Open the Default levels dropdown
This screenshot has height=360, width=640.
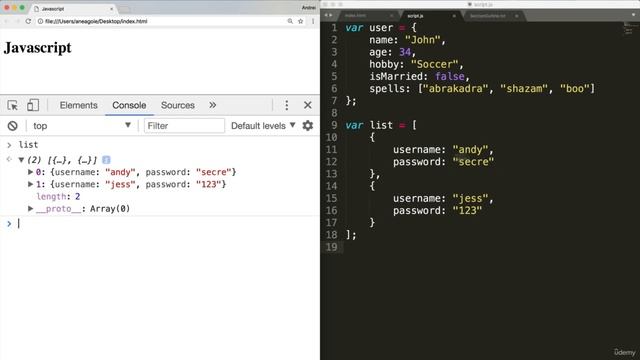(263, 126)
